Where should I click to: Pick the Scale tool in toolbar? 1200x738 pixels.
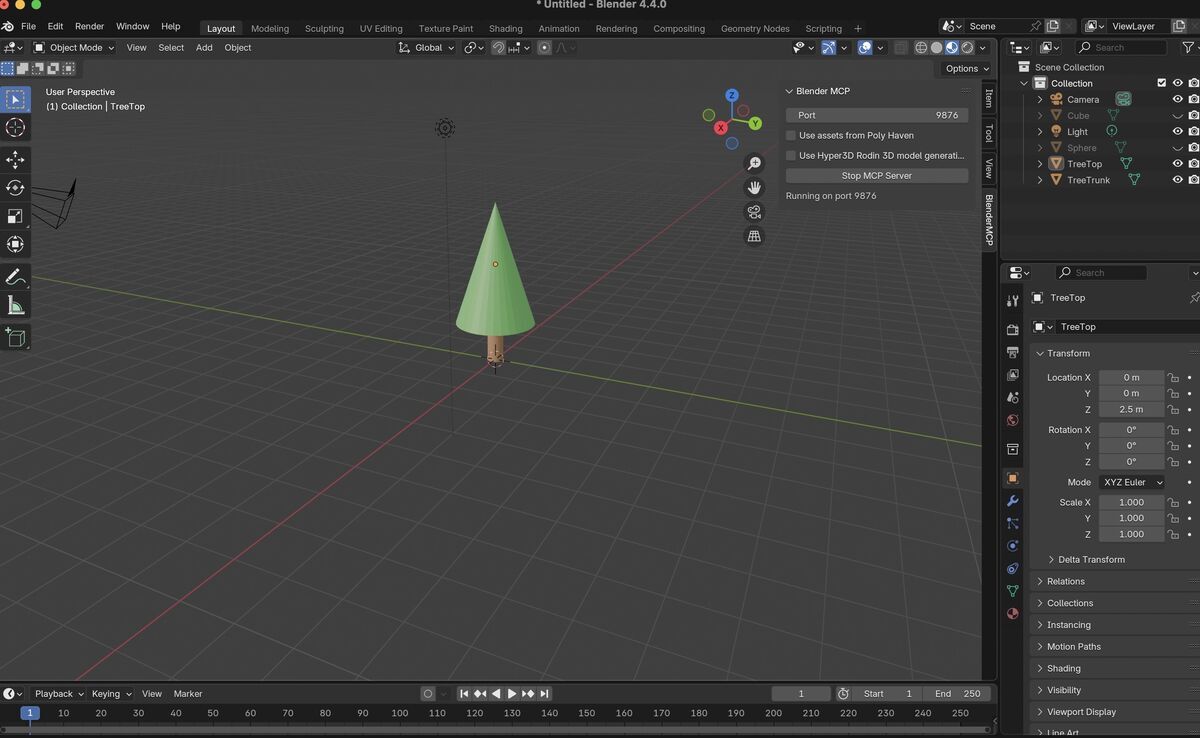point(15,216)
